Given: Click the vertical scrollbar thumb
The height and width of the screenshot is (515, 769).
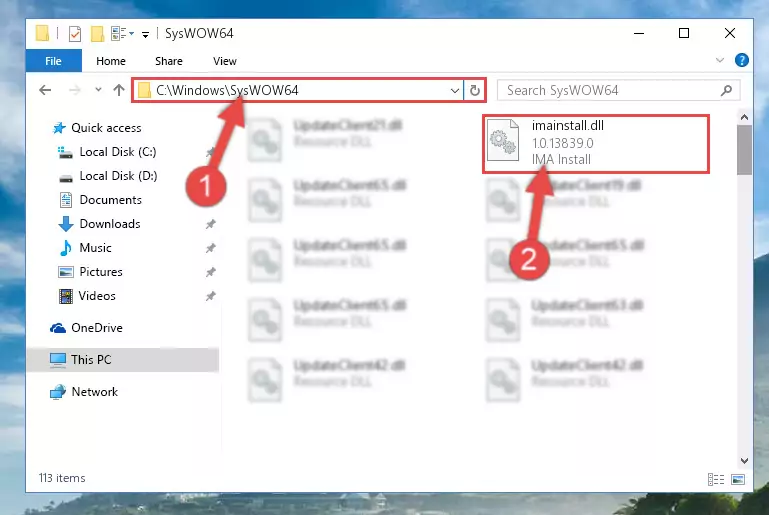Looking at the screenshot, I should (x=744, y=150).
